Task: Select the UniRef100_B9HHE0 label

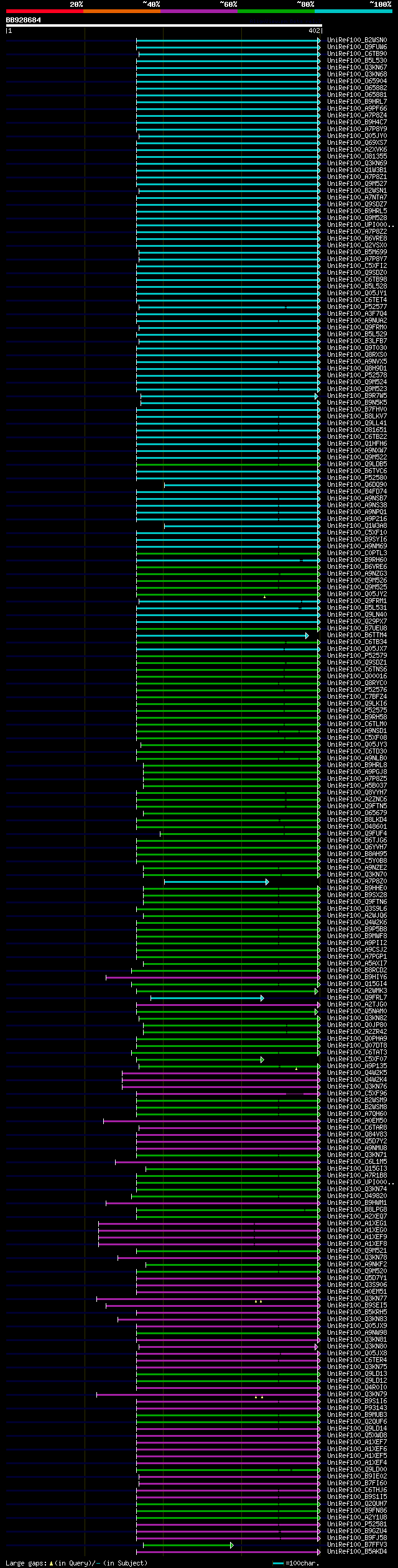Action: click(x=357, y=888)
